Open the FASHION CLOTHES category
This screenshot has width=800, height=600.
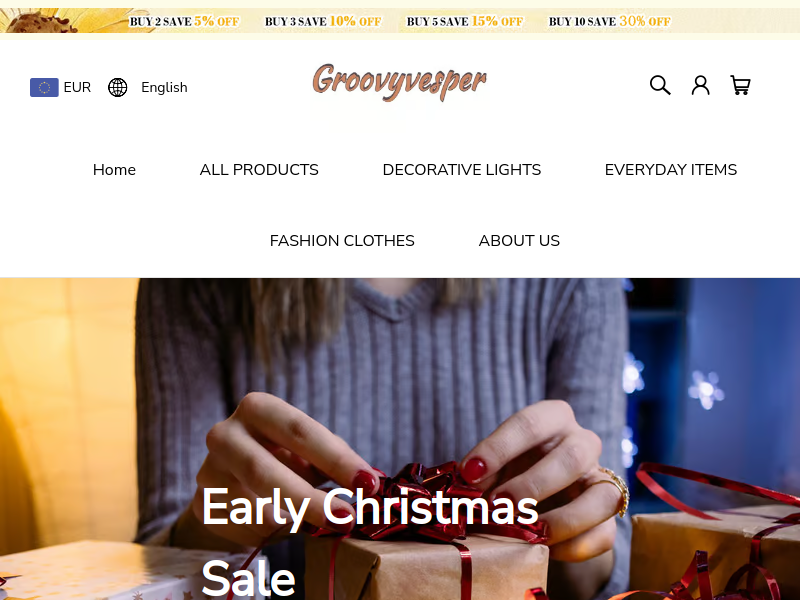click(342, 240)
